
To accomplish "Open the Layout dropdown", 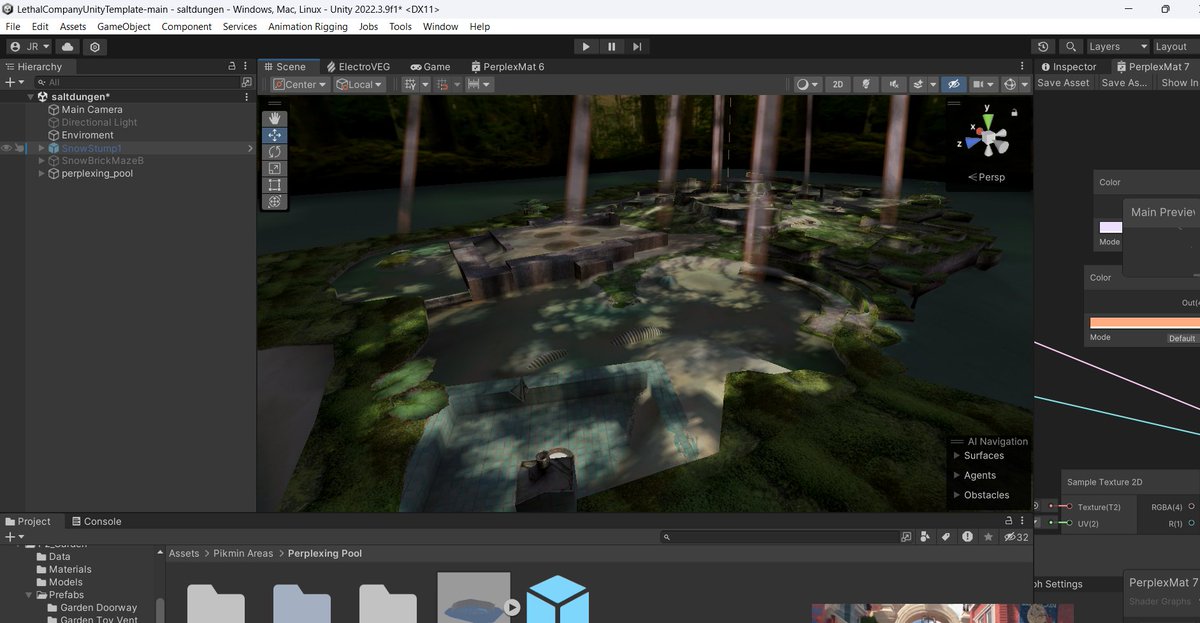I will [x=1175, y=47].
